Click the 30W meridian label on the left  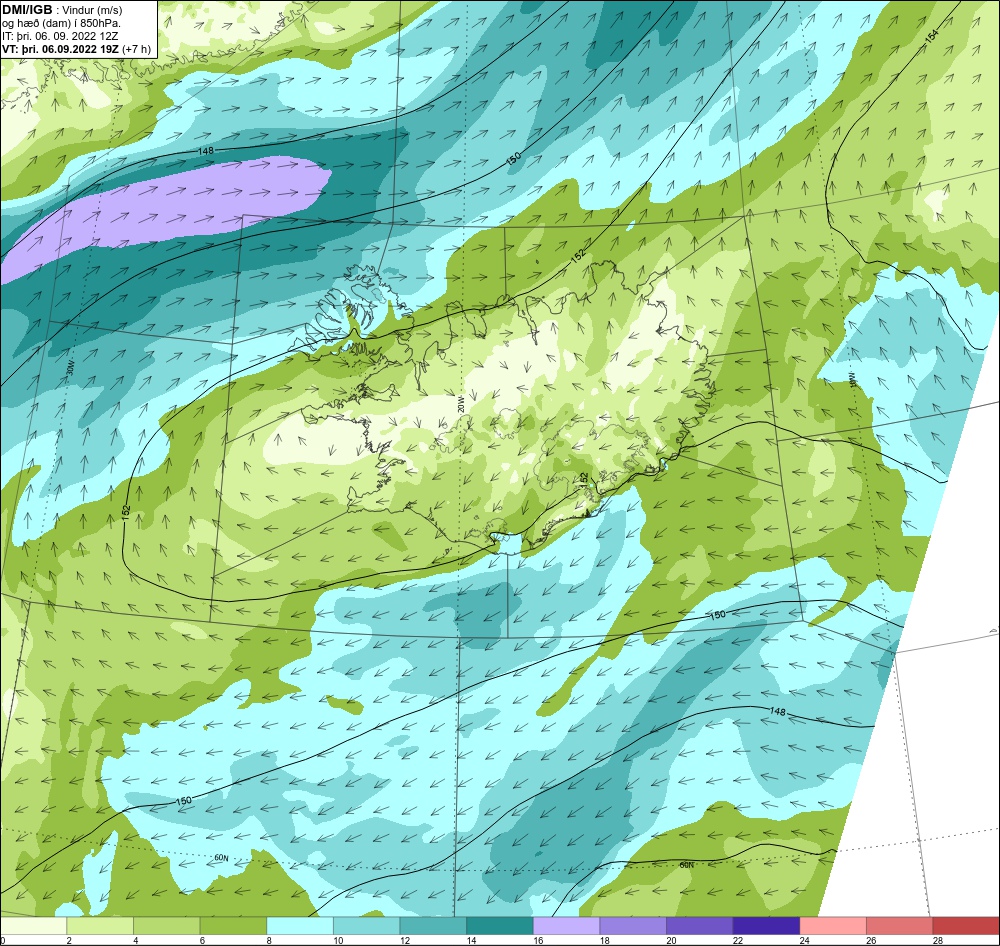(70, 367)
